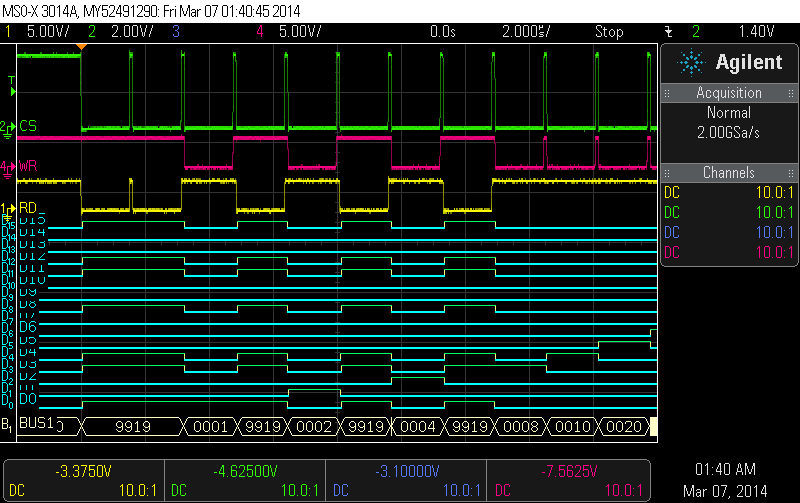Click the Agilent logo
This screenshot has height=503, width=800.
pos(730,62)
